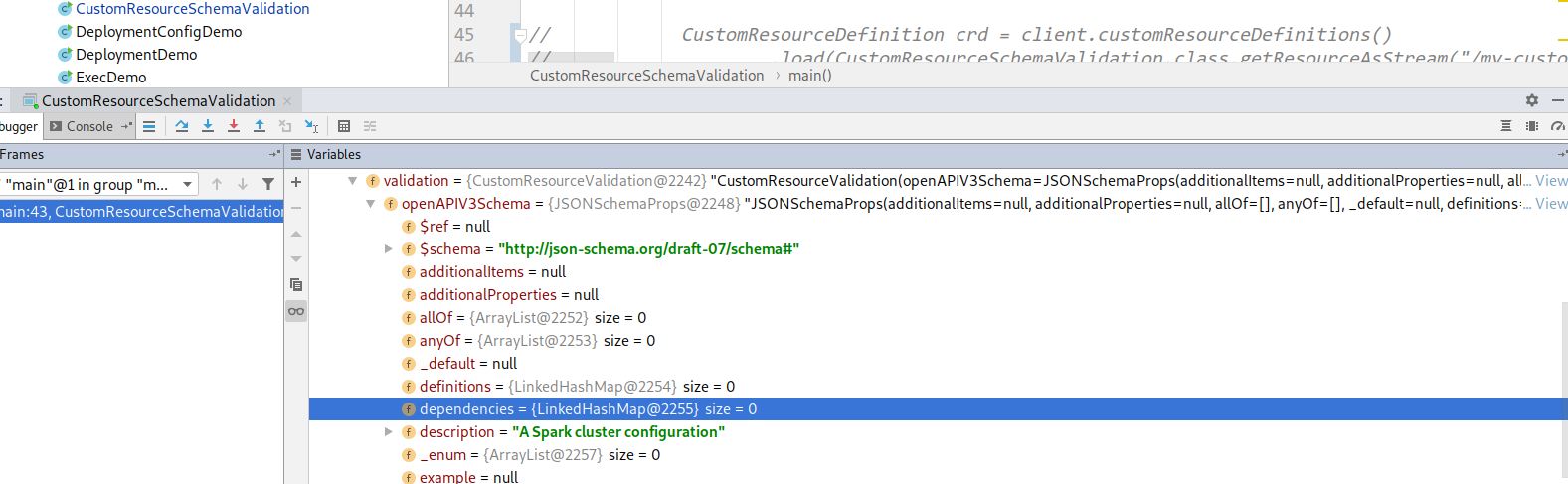Select the dependencies variable row

pyautogui.click(x=938, y=409)
